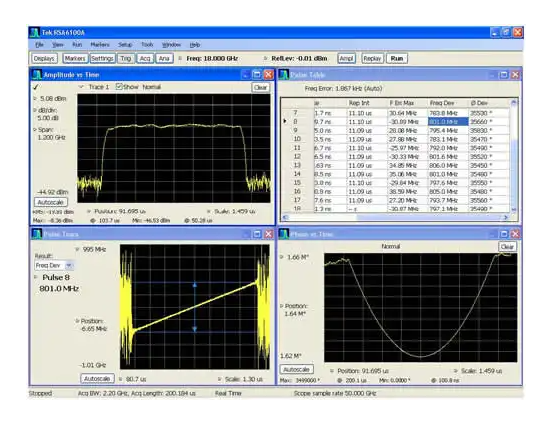The height and width of the screenshot is (425, 553).
Task: Open the Tools menu
Action: [147, 45]
